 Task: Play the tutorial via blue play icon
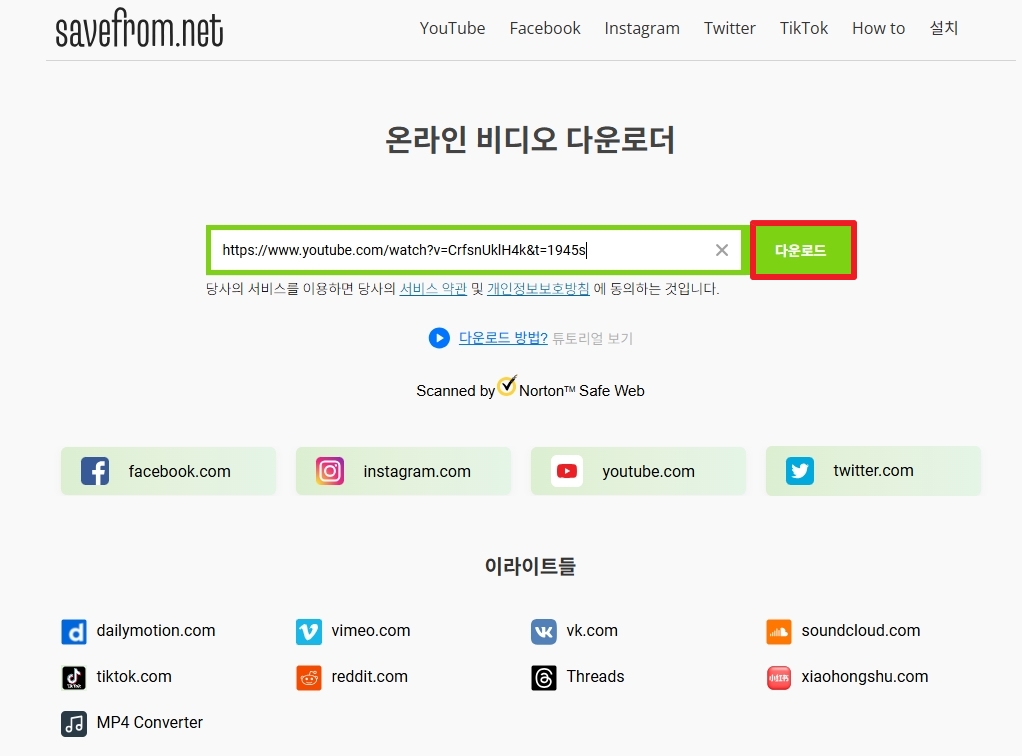pyautogui.click(x=439, y=338)
